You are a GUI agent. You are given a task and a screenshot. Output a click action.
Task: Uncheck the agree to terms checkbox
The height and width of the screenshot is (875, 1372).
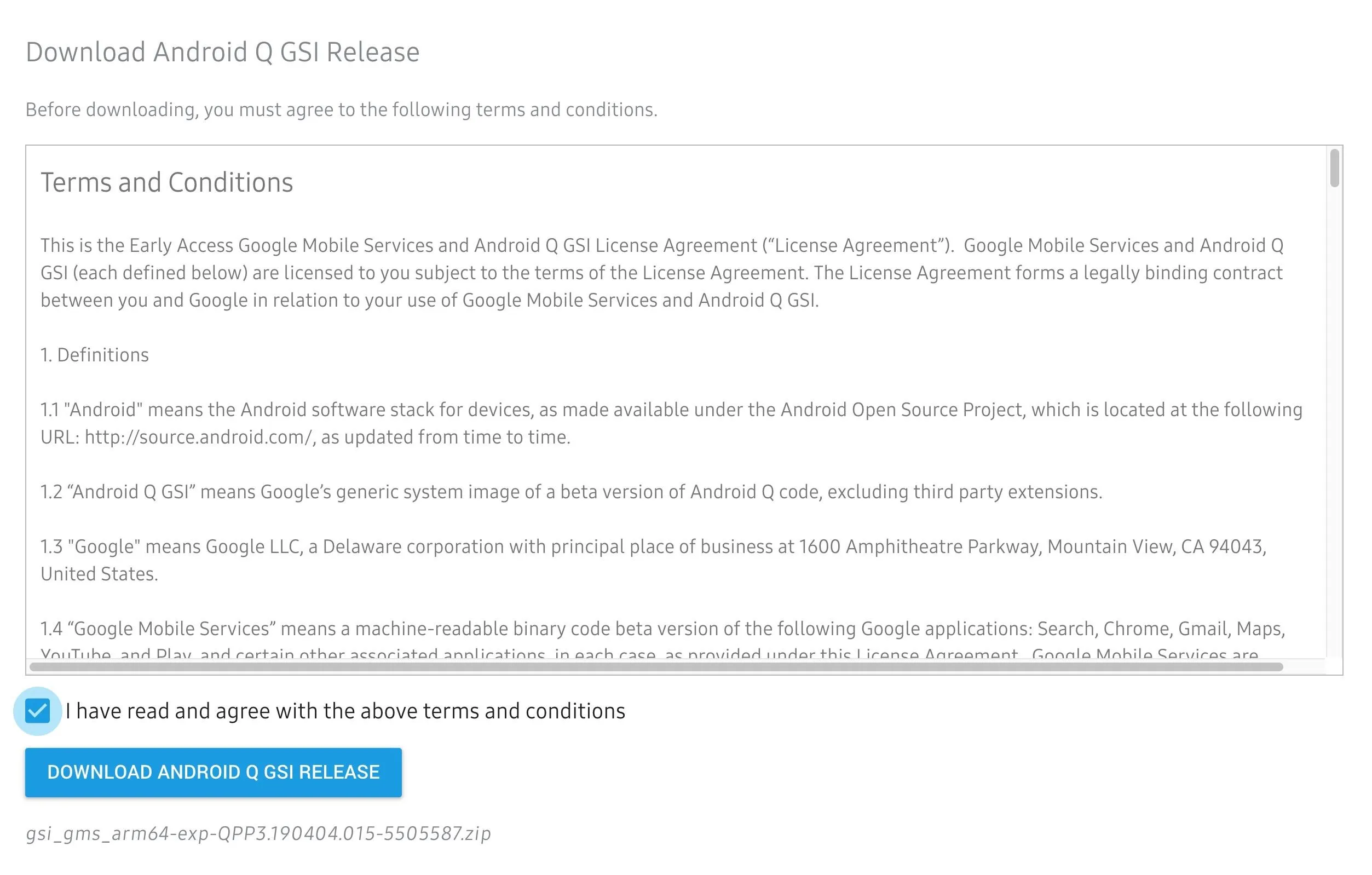click(x=38, y=711)
